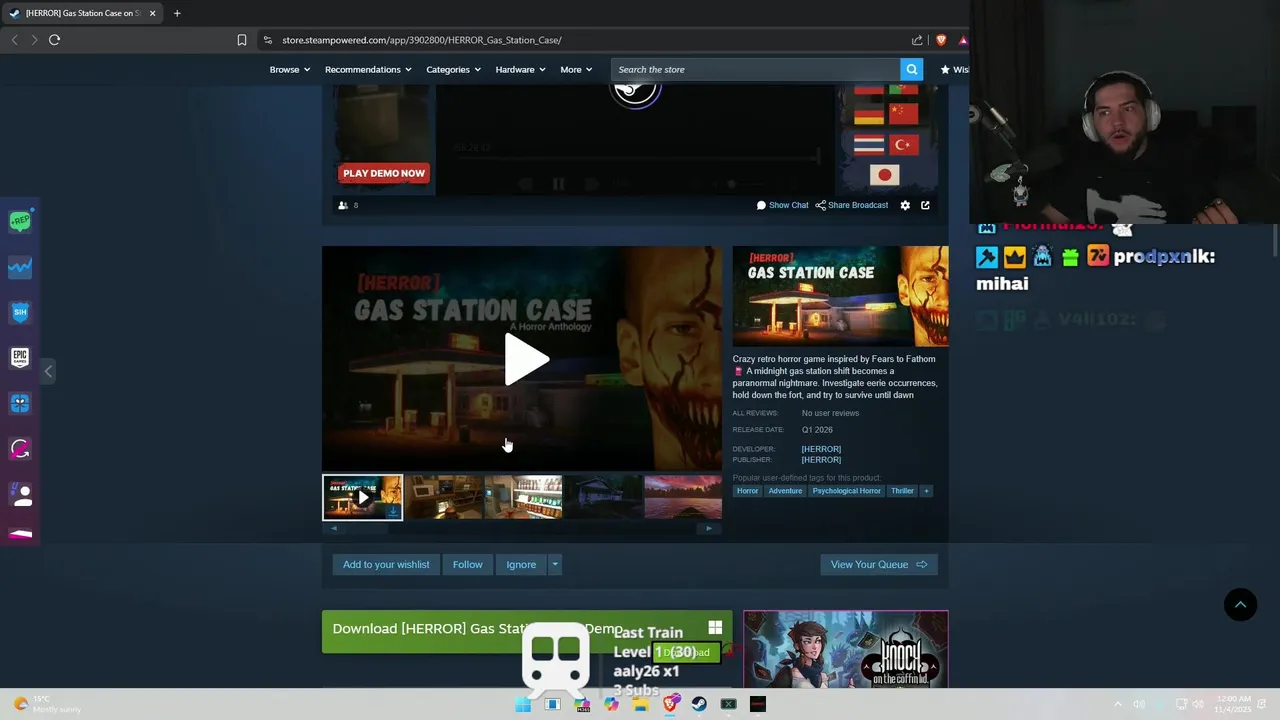1280x720 pixels.
Task: Click the Horror tag
Action: pos(748,491)
